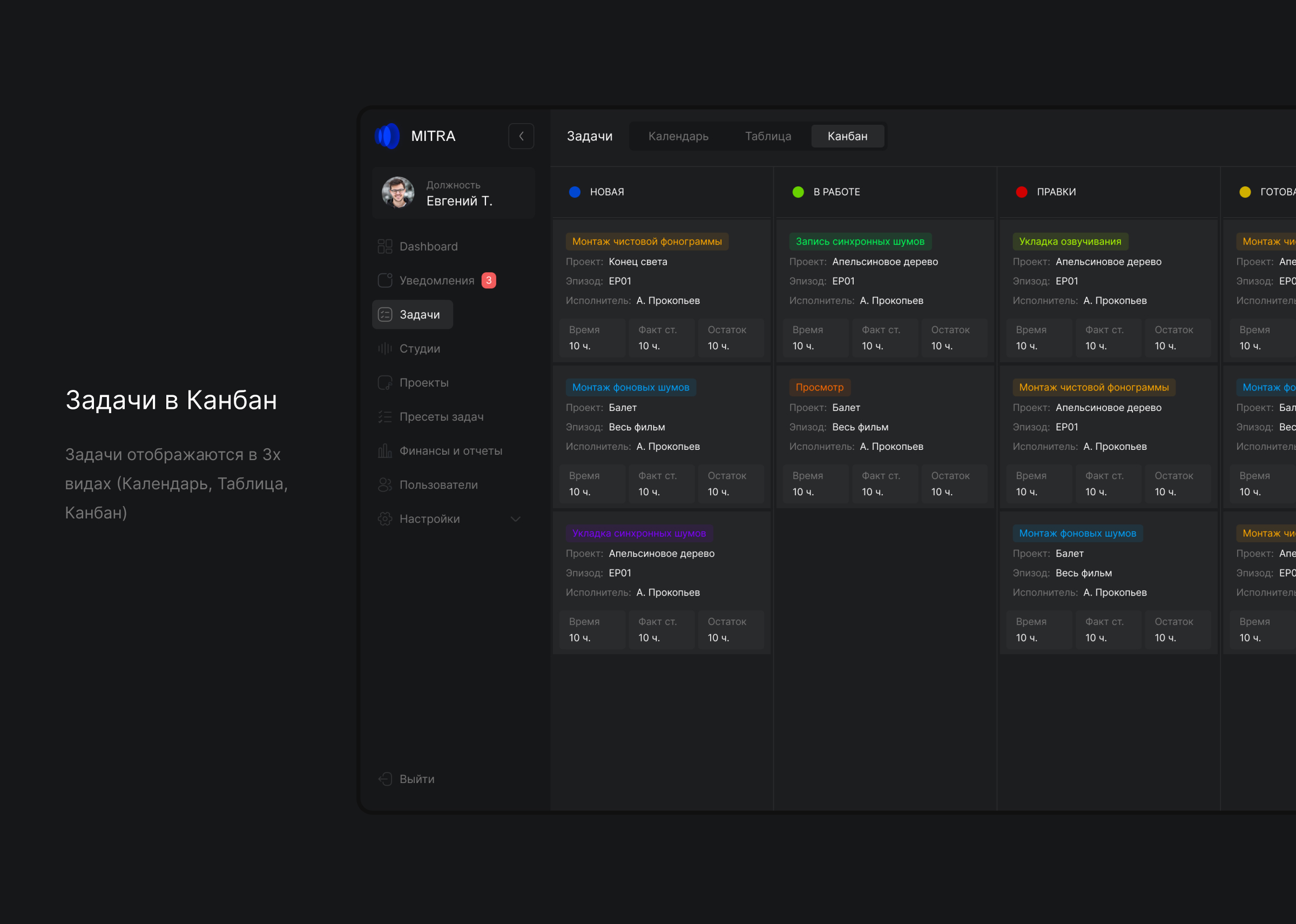Viewport: 1296px width, 924px height.
Task: Open the Просмотр task card tag
Action: pyautogui.click(x=819, y=387)
